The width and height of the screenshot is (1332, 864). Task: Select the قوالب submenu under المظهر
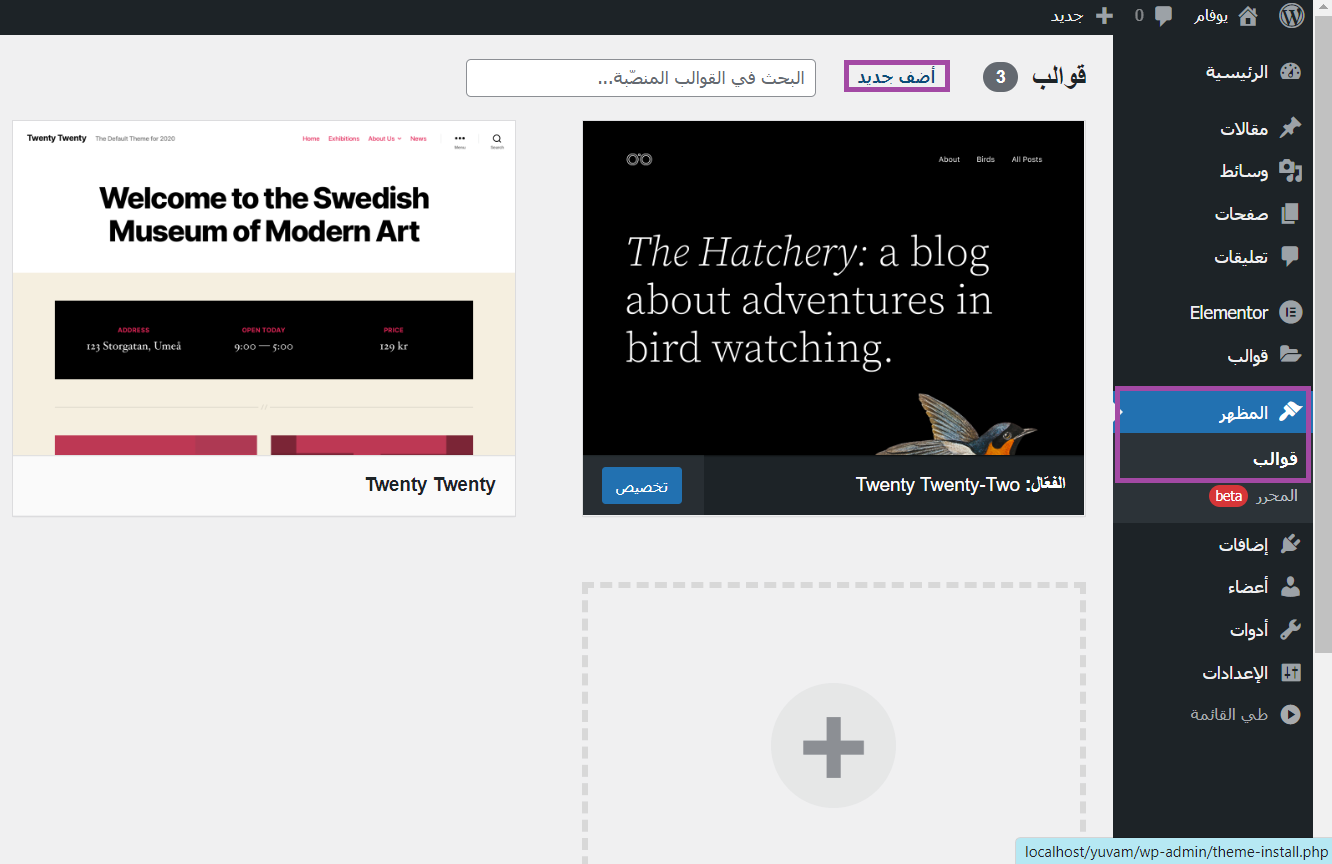pos(1275,459)
